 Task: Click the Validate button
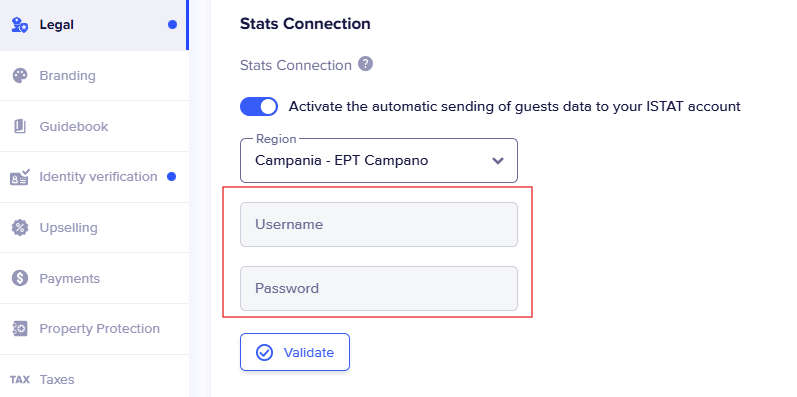tap(295, 352)
